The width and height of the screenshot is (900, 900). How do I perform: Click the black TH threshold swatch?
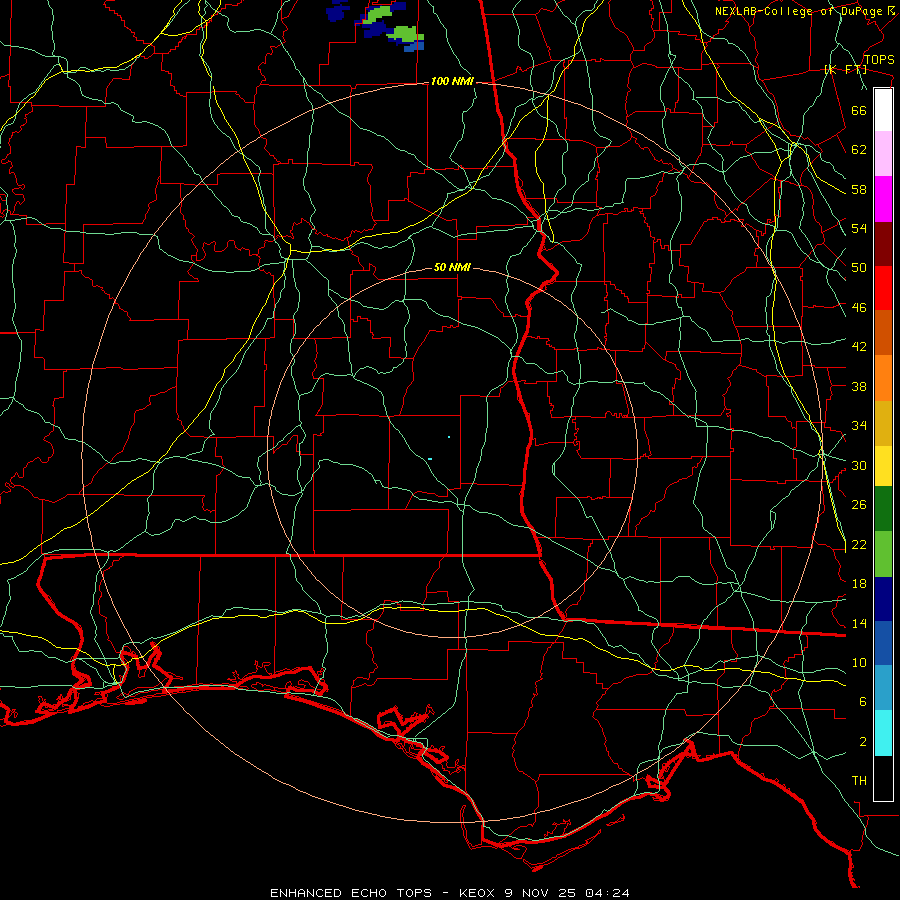pyautogui.click(x=883, y=778)
